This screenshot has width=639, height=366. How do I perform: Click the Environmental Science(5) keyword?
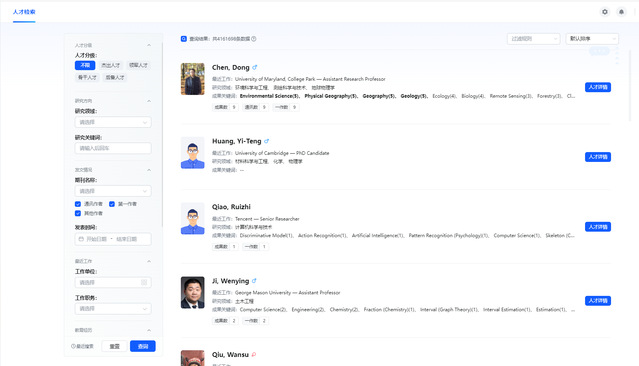269,96
